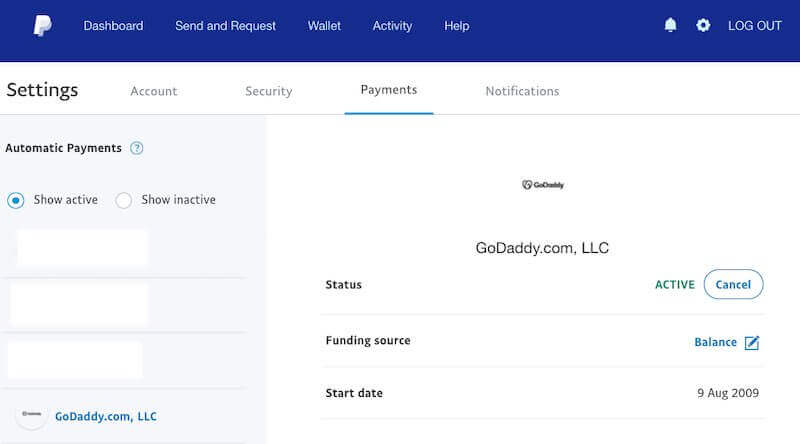Click the edit funding source pencil icon
Viewport: 800px width, 444px height.
[x=752, y=342]
